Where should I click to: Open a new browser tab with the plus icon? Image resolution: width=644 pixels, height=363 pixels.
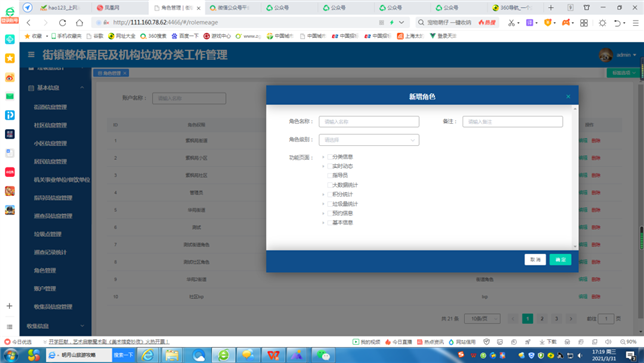551,7
